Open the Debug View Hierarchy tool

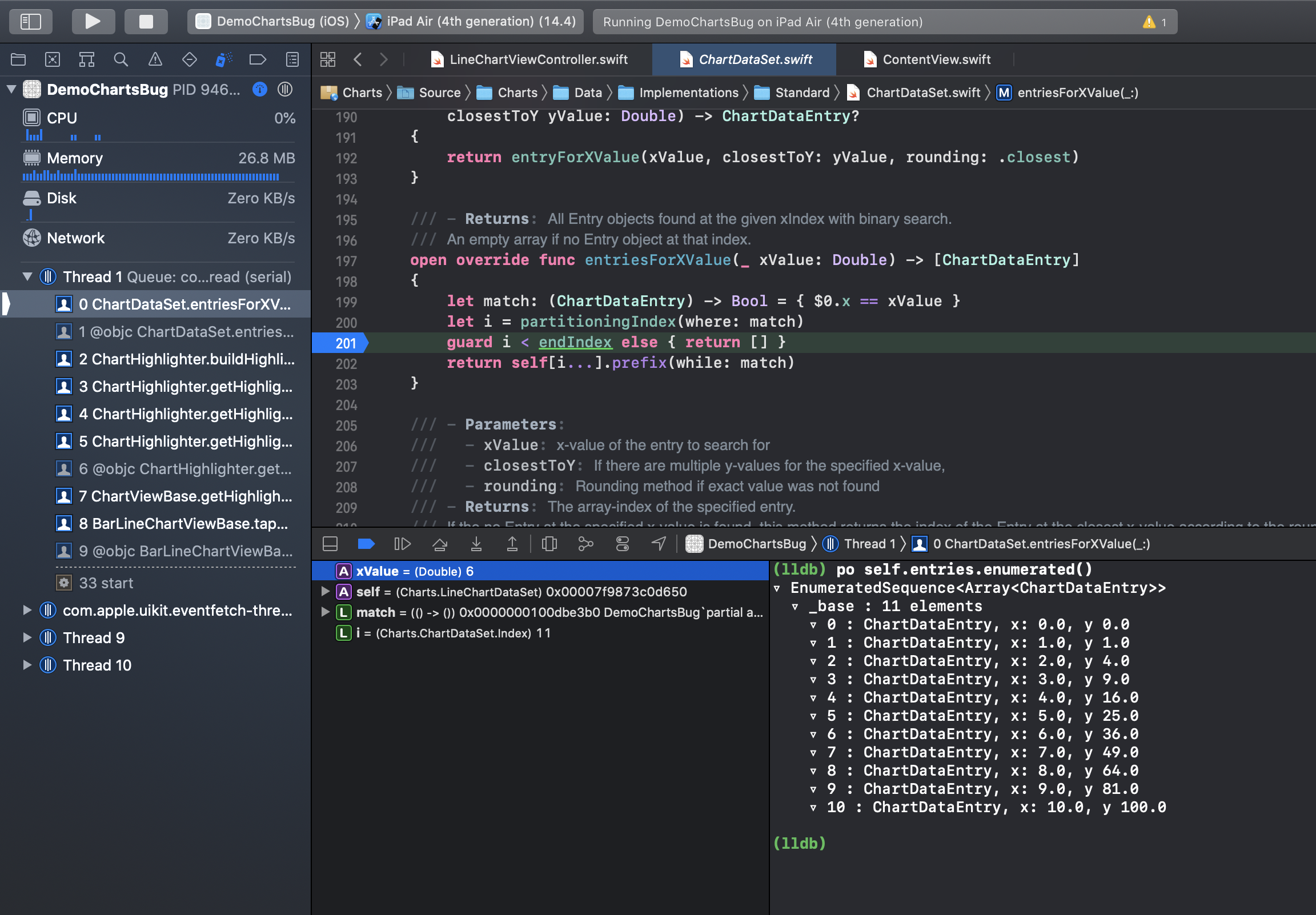pyautogui.click(x=549, y=544)
